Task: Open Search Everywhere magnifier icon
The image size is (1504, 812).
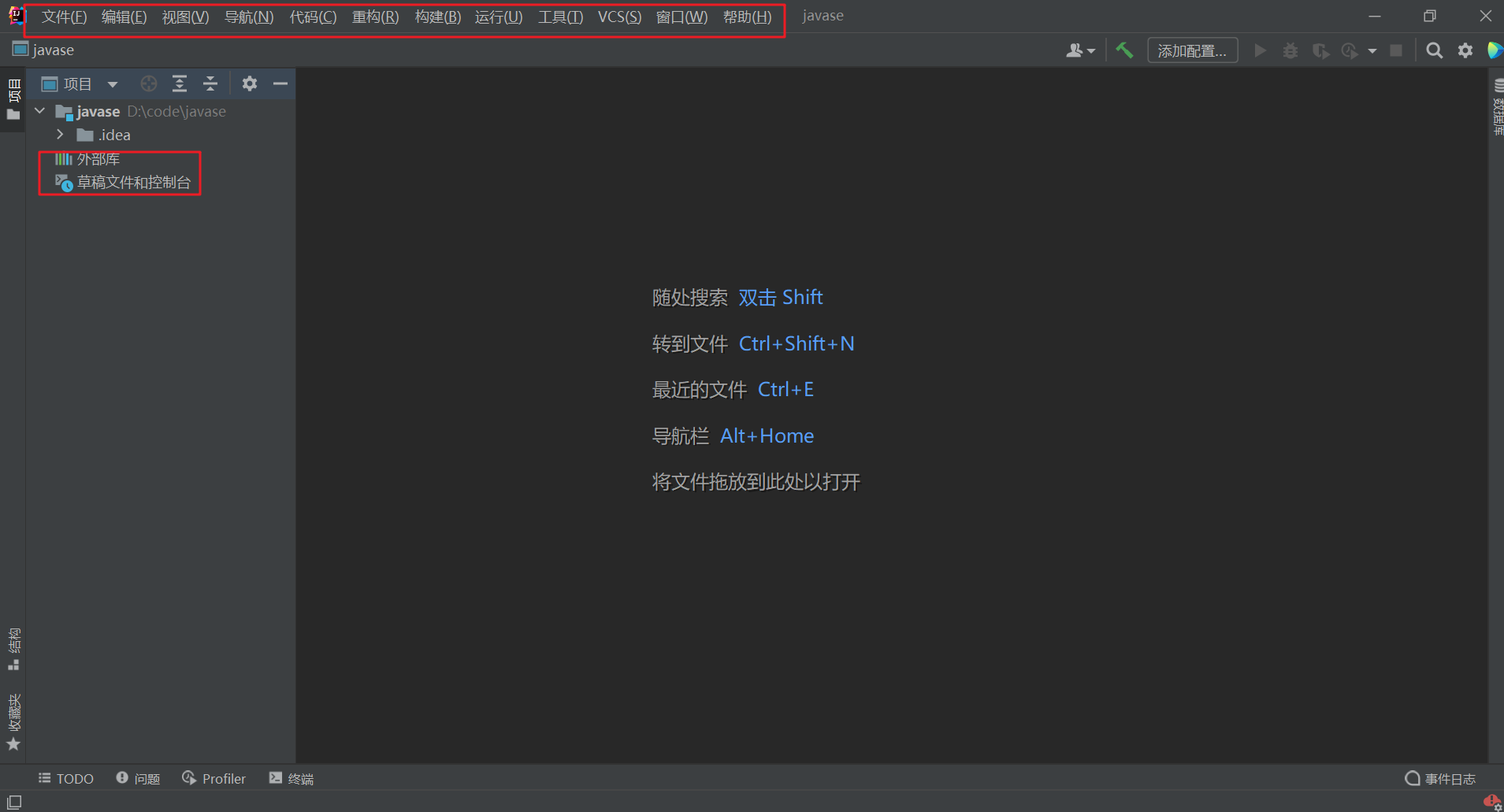Action: point(1435,50)
